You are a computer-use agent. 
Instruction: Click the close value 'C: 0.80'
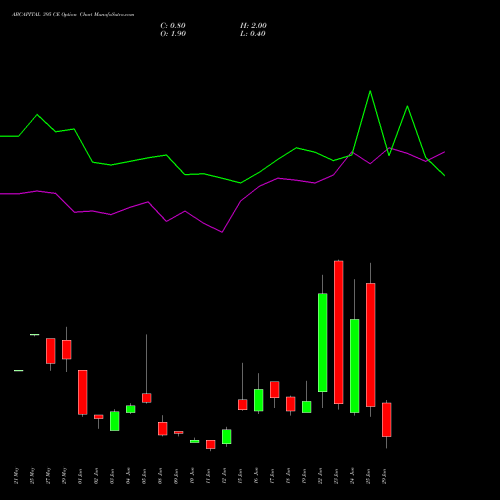pyautogui.click(x=173, y=26)
